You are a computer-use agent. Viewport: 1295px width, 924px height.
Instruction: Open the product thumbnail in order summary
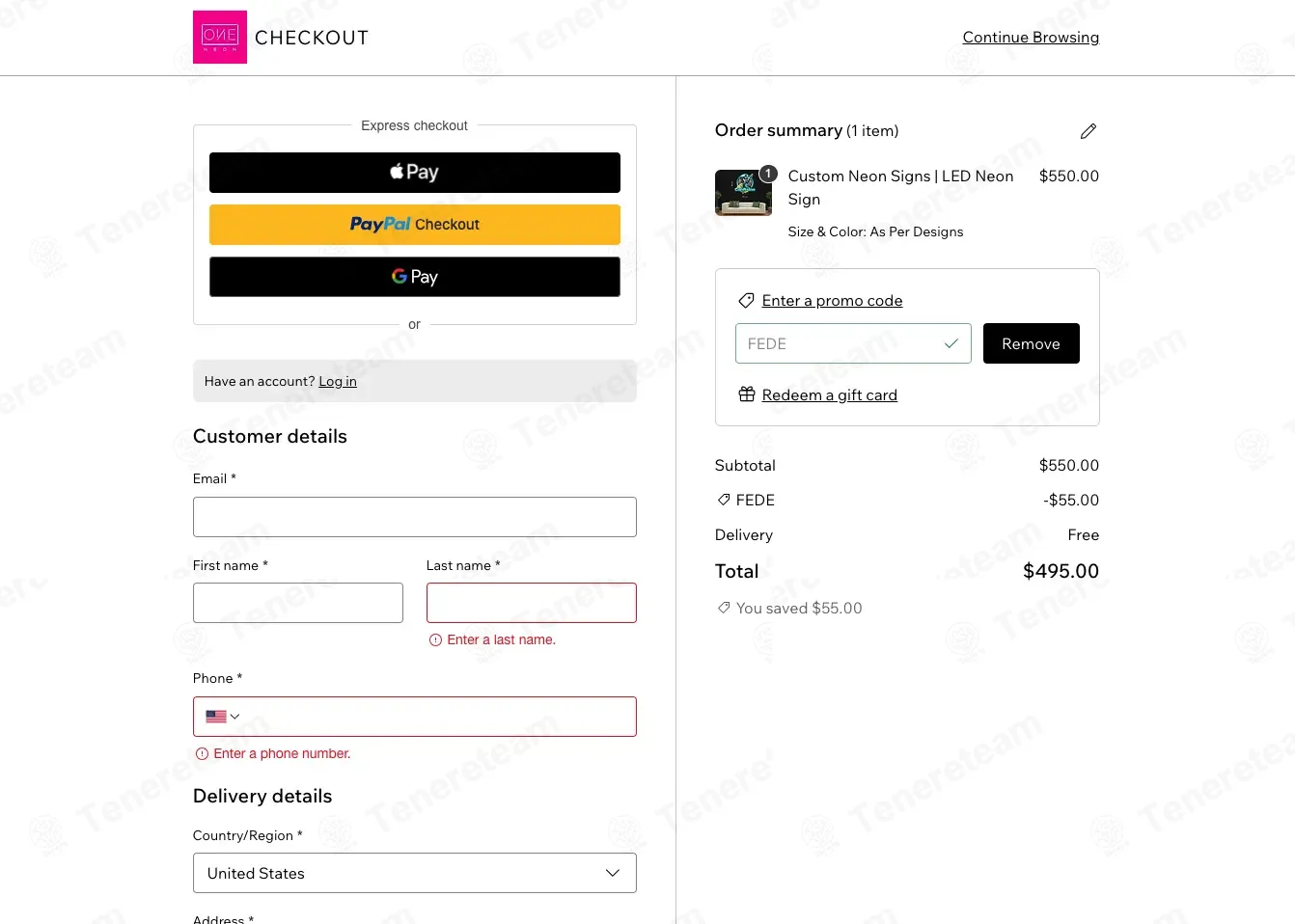coord(743,193)
